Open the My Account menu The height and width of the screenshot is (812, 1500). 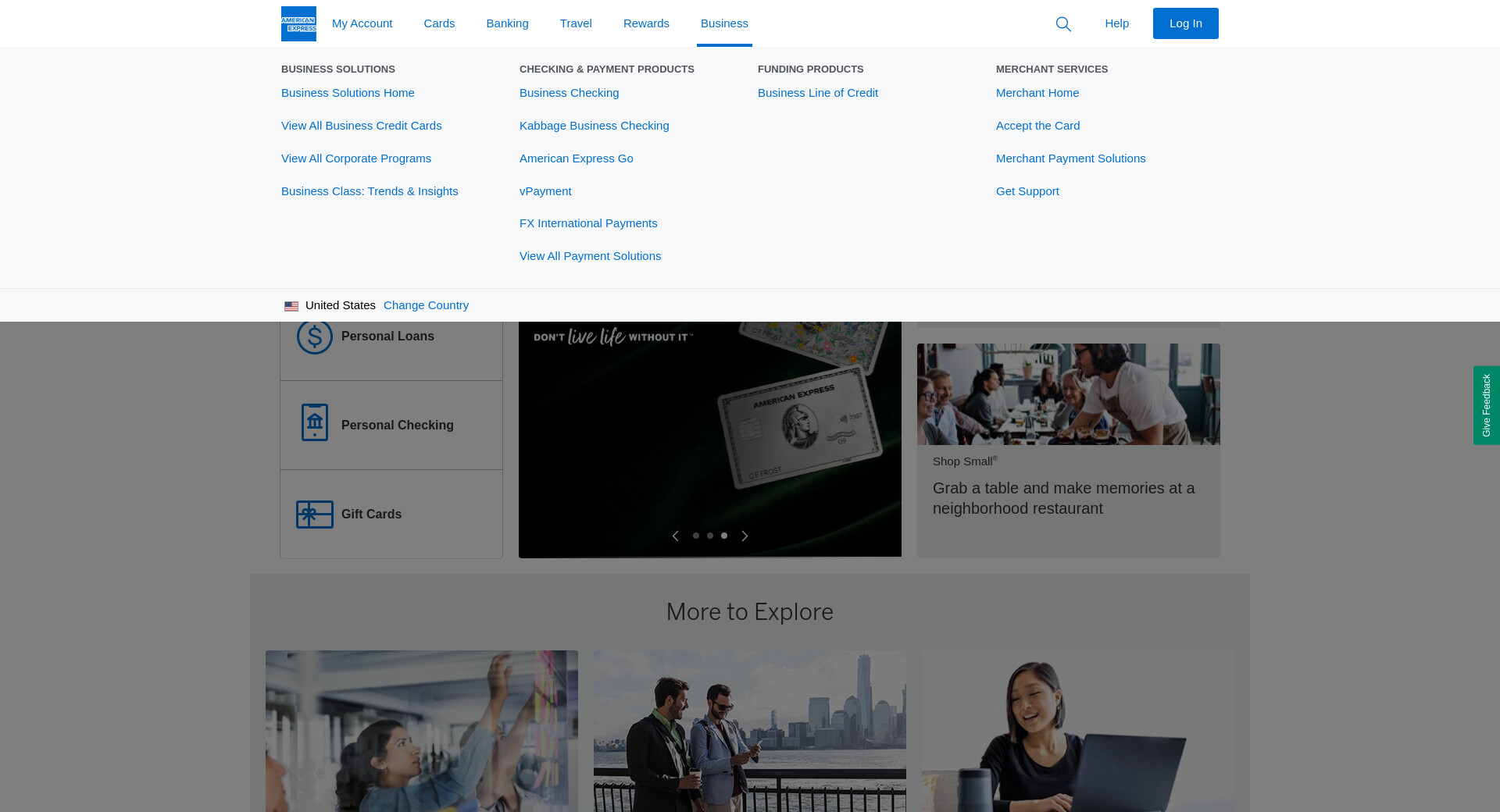pyautogui.click(x=362, y=23)
